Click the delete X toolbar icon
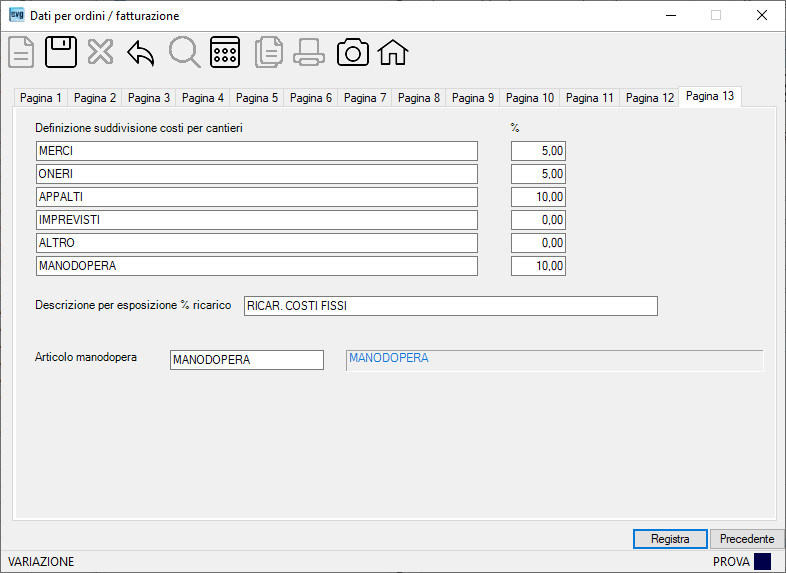 point(100,52)
